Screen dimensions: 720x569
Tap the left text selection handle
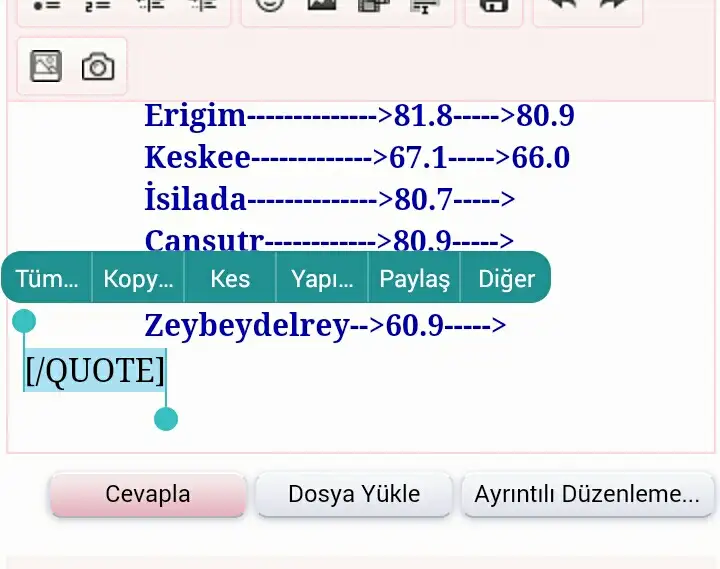24,322
